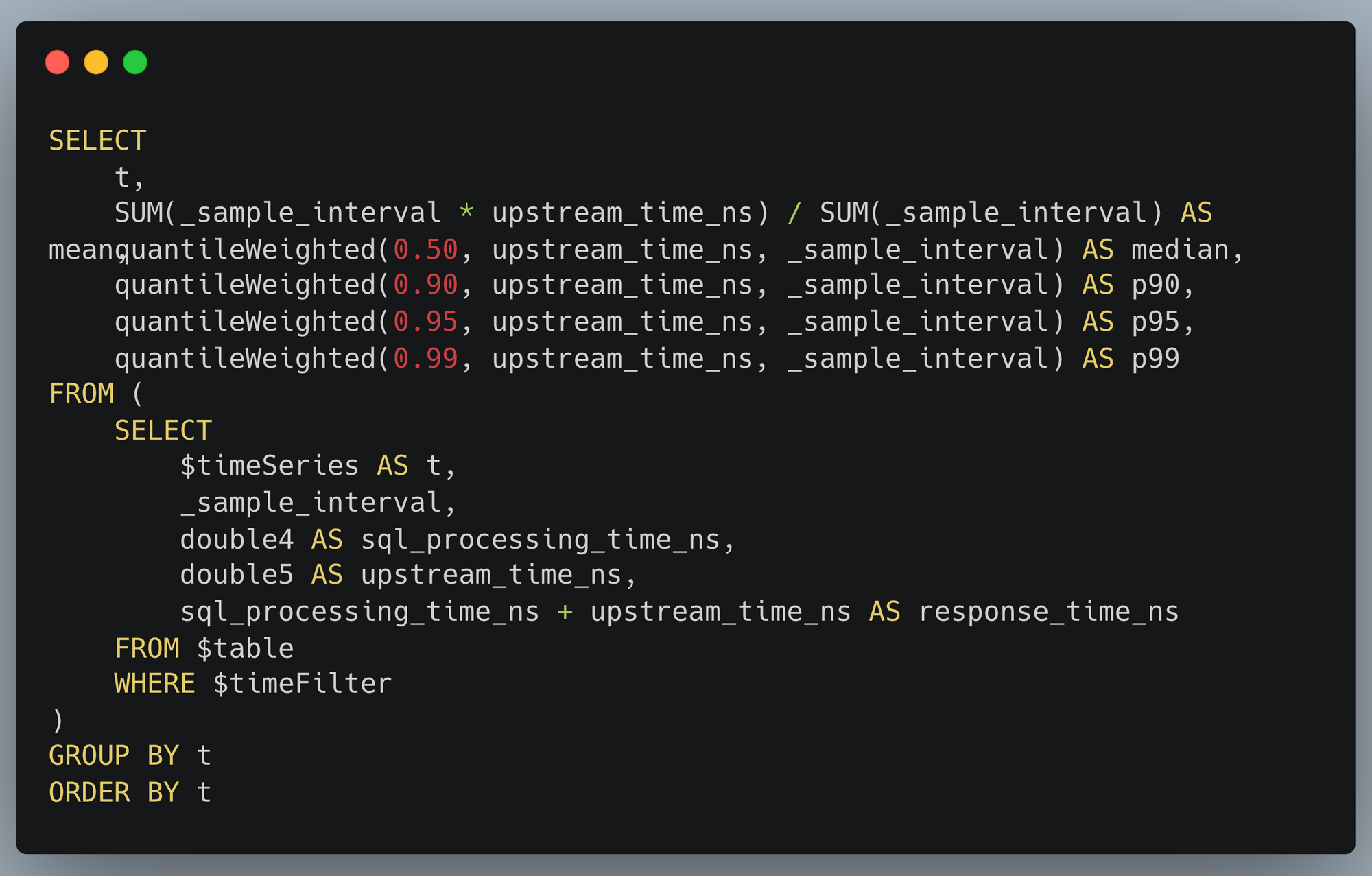Click the 0.95 quantile value

tap(425, 322)
